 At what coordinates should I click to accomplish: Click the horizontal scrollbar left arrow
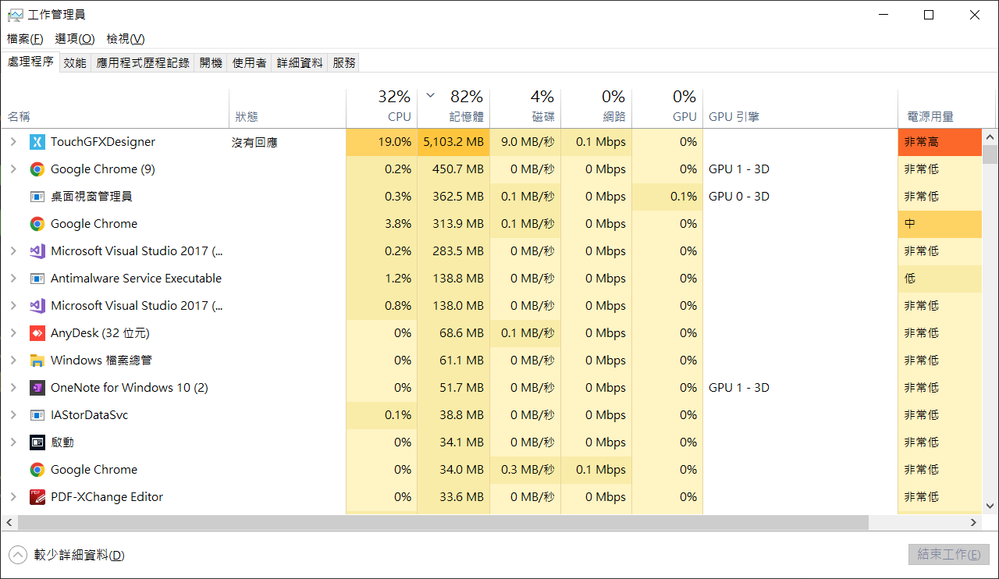[x=9, y=522]
